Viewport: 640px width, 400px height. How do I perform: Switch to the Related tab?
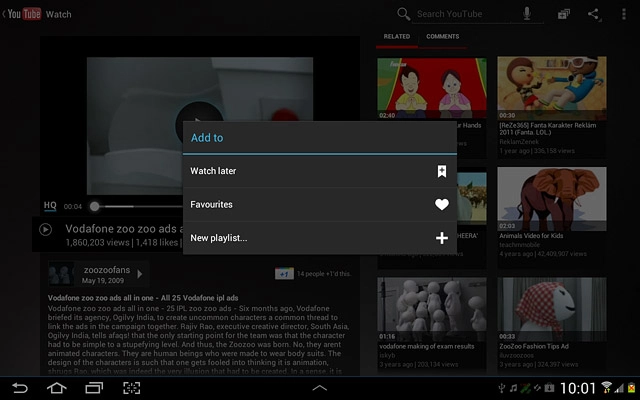coord(397,37)
